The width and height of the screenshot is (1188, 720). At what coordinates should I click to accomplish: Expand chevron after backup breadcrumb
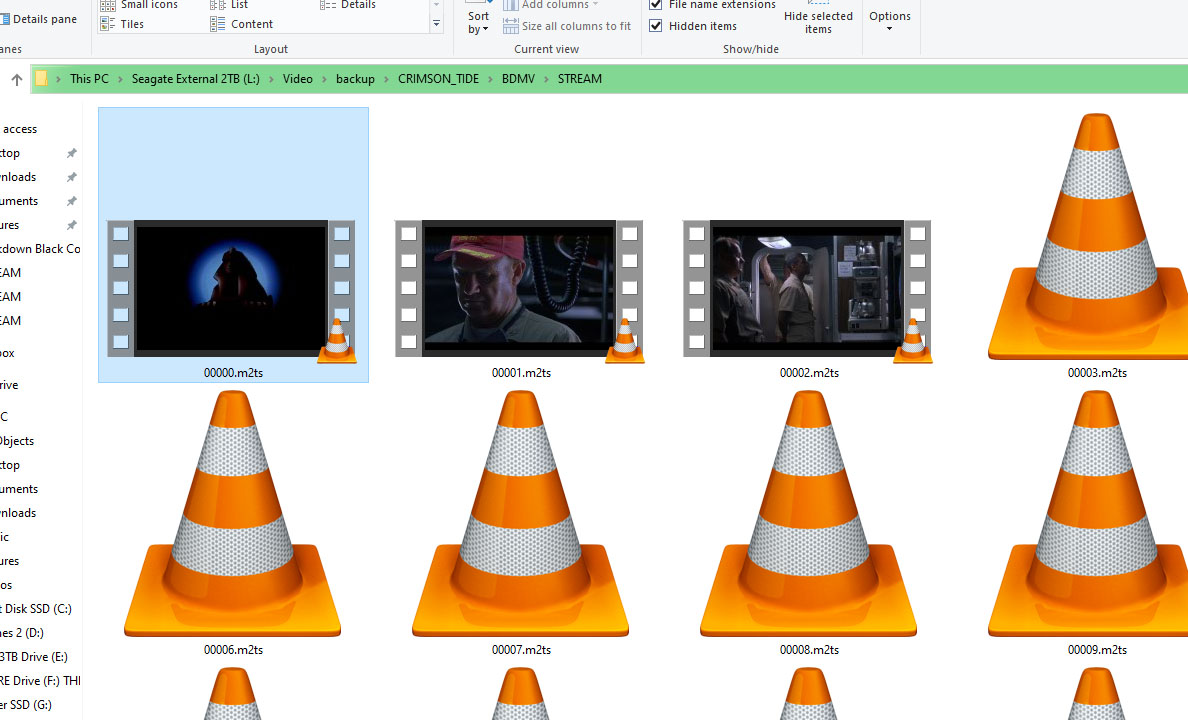click(x=386, y=79)
